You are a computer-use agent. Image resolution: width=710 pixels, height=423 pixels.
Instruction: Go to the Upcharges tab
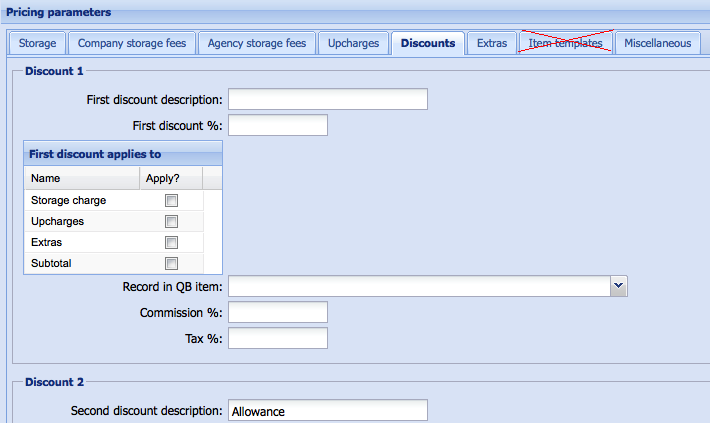coord(354,43)
